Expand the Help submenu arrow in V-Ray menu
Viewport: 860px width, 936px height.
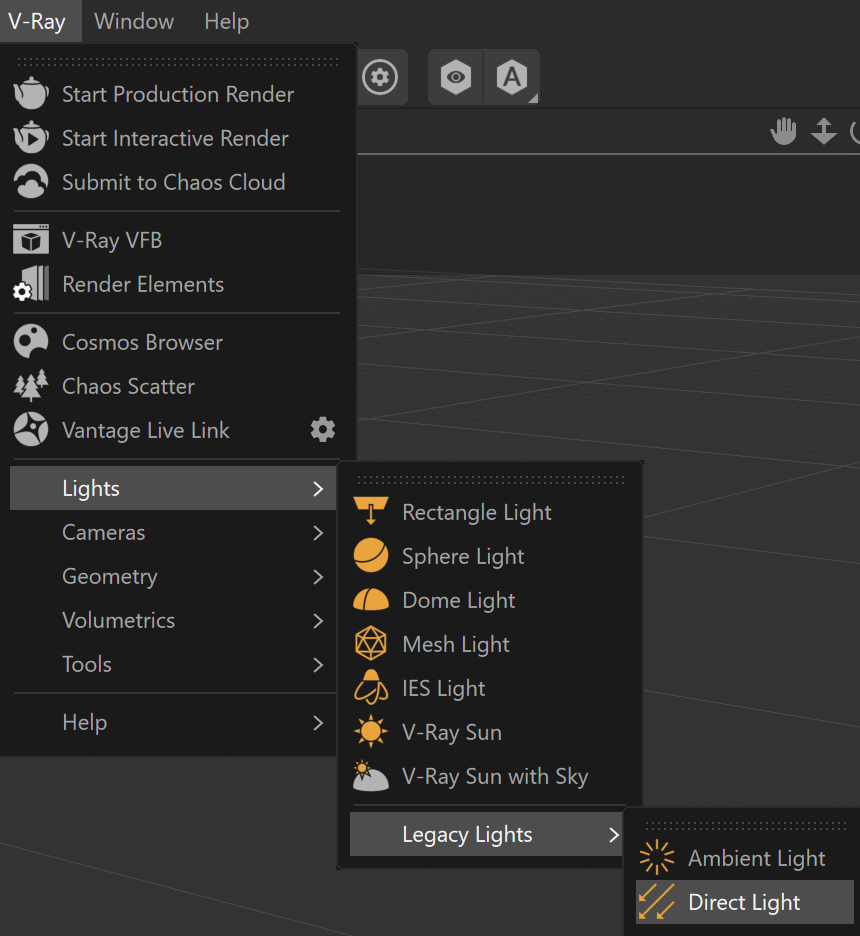[318, 723]
